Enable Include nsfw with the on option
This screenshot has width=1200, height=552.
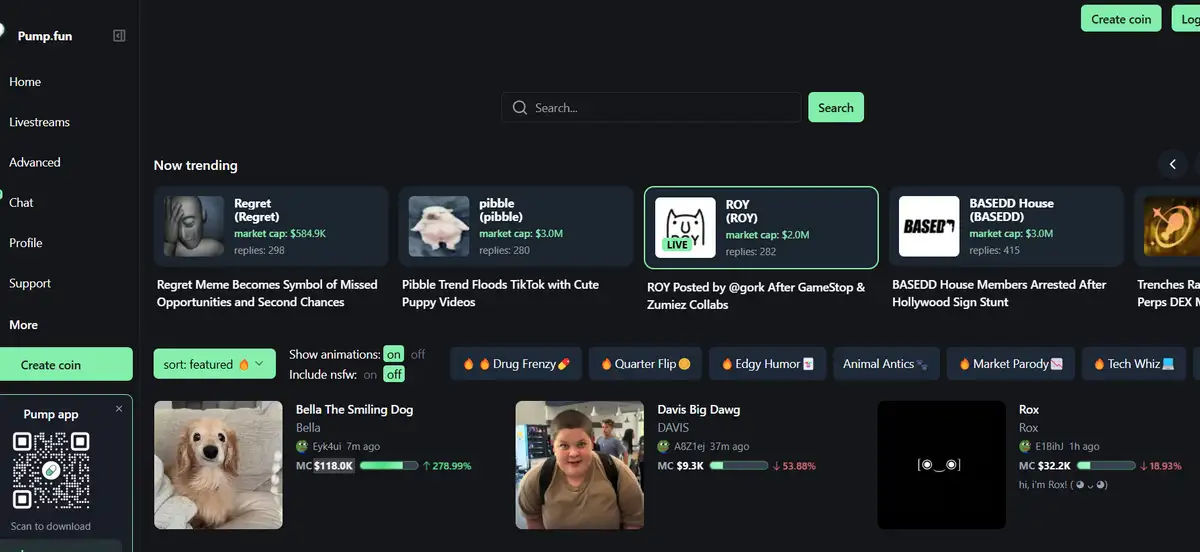[371, 374]
